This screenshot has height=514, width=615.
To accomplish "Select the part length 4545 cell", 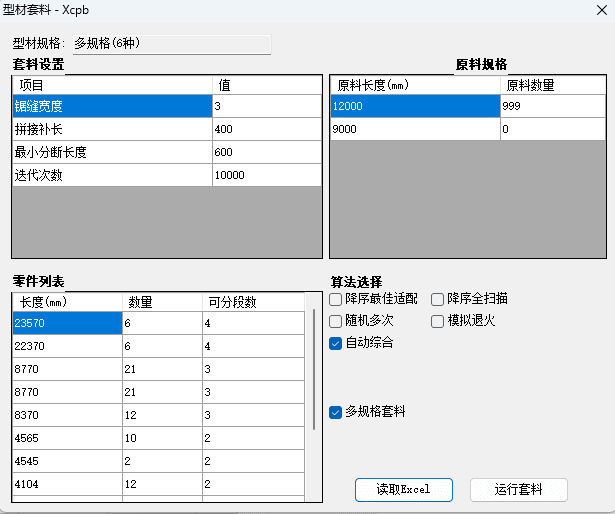I will pos(67,461).
